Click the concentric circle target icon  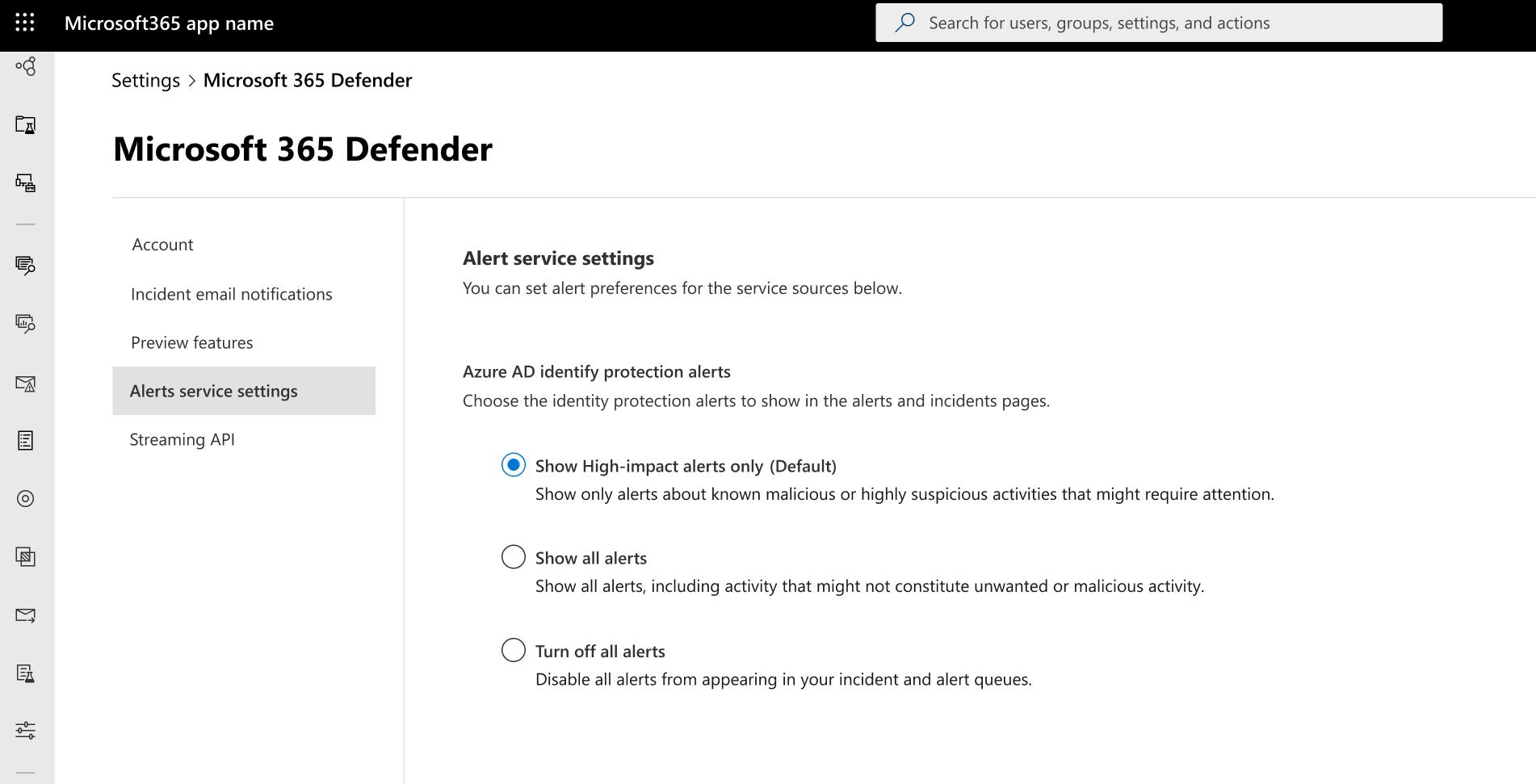coord(26,498)
